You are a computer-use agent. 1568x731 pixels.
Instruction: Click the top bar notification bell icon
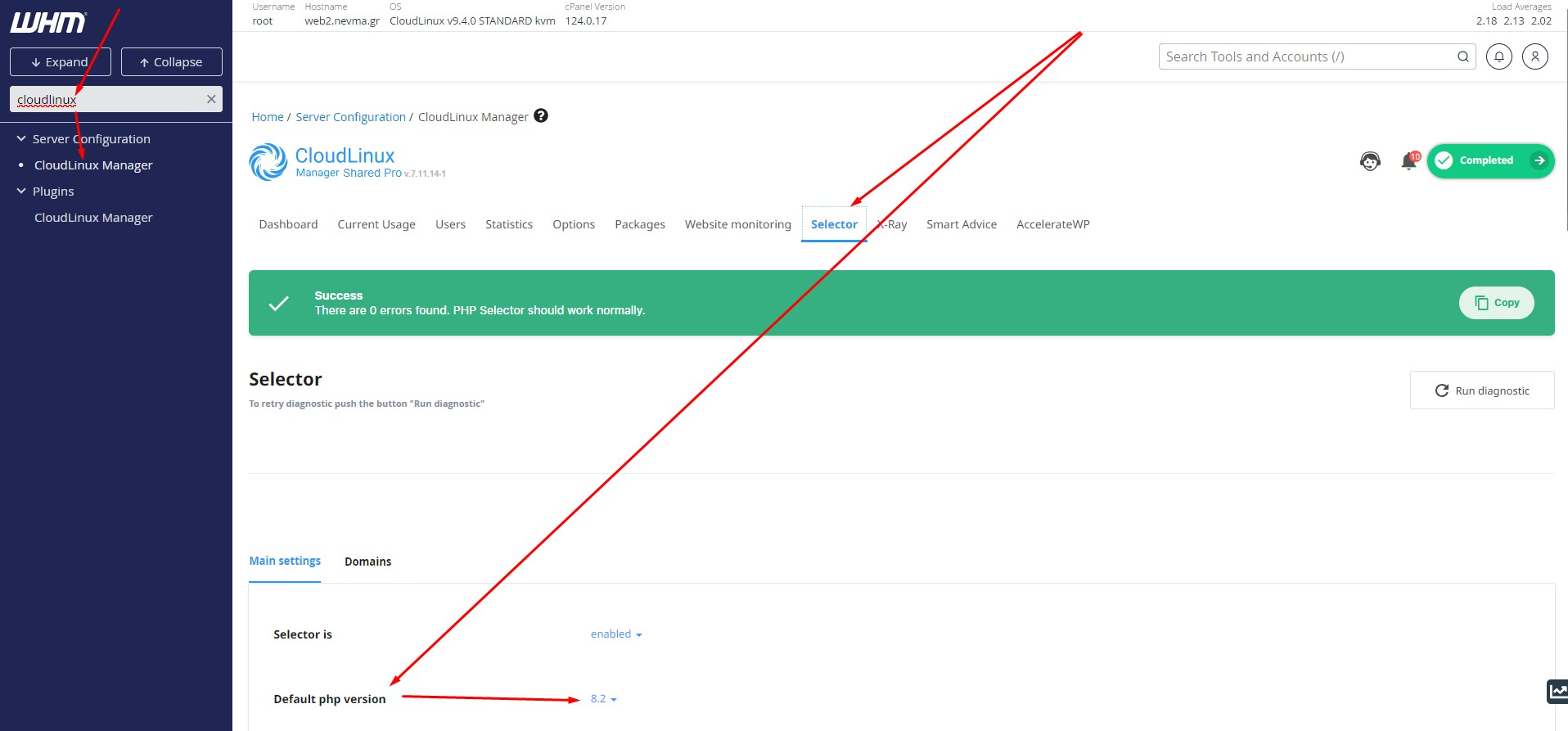1498,56
